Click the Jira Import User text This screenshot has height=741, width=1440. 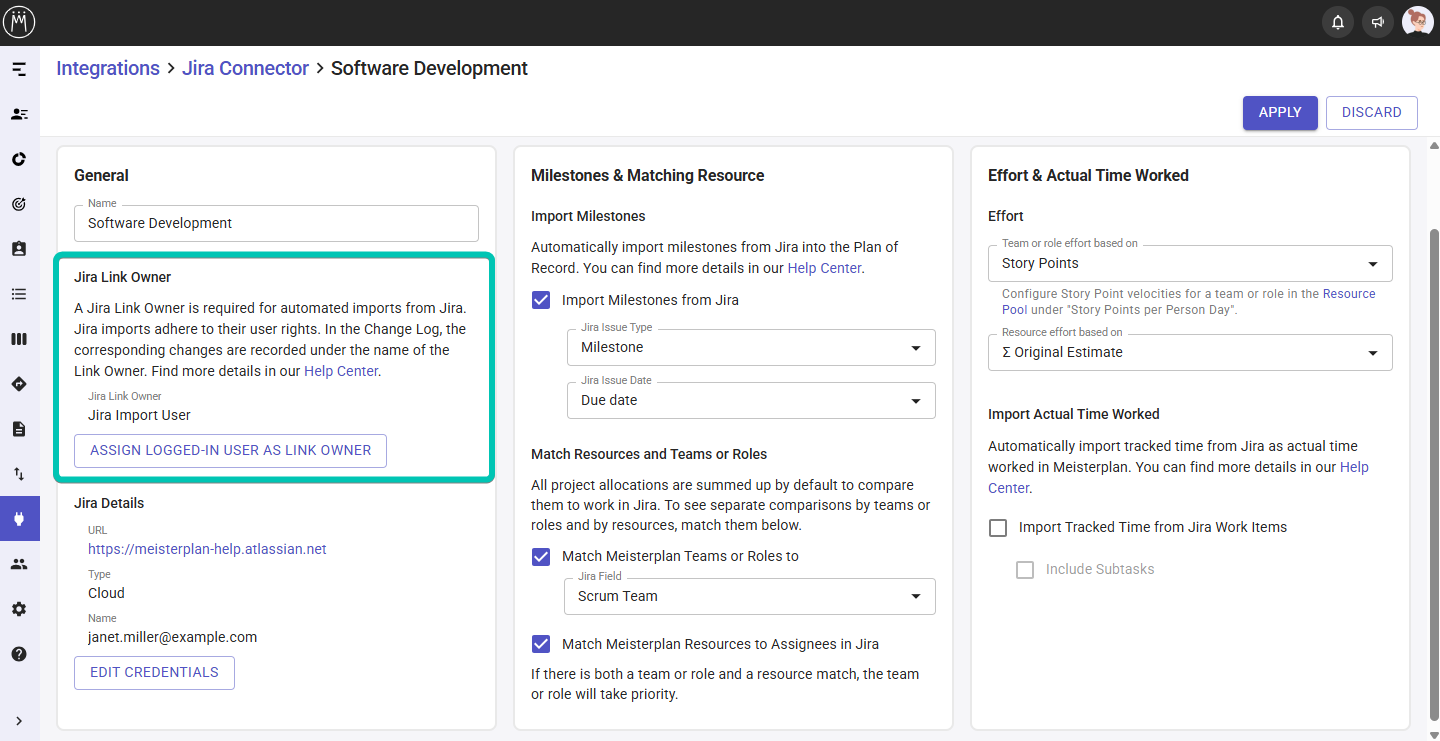coord(139,415)
